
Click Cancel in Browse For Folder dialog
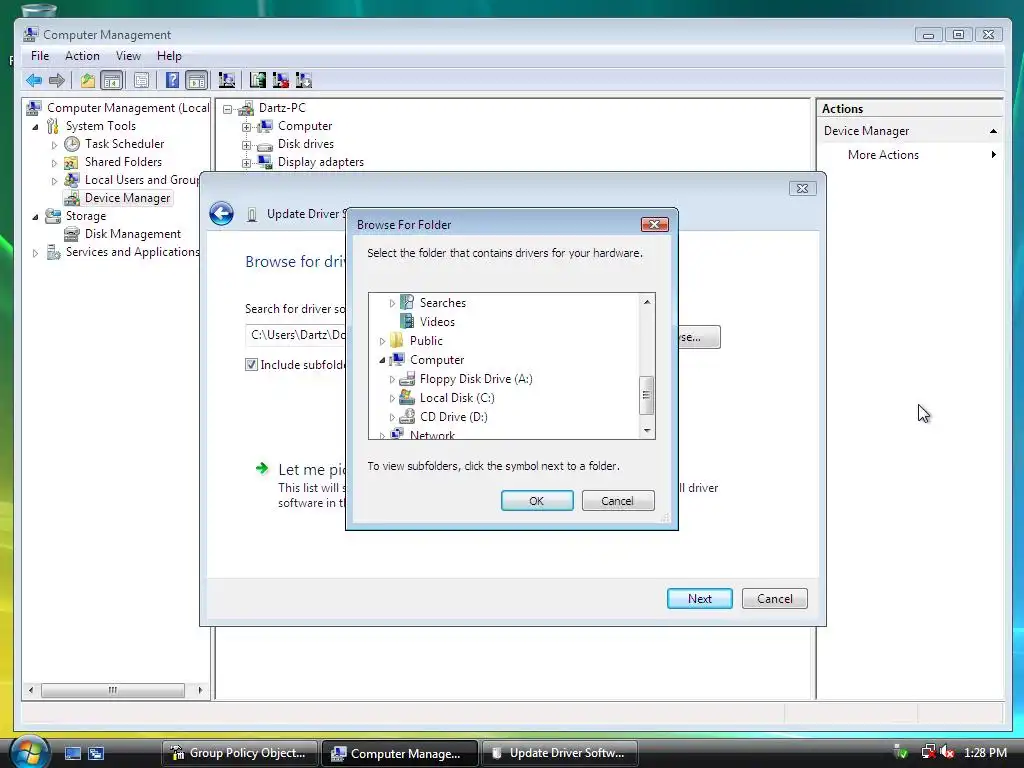click(x=618, y=501)
